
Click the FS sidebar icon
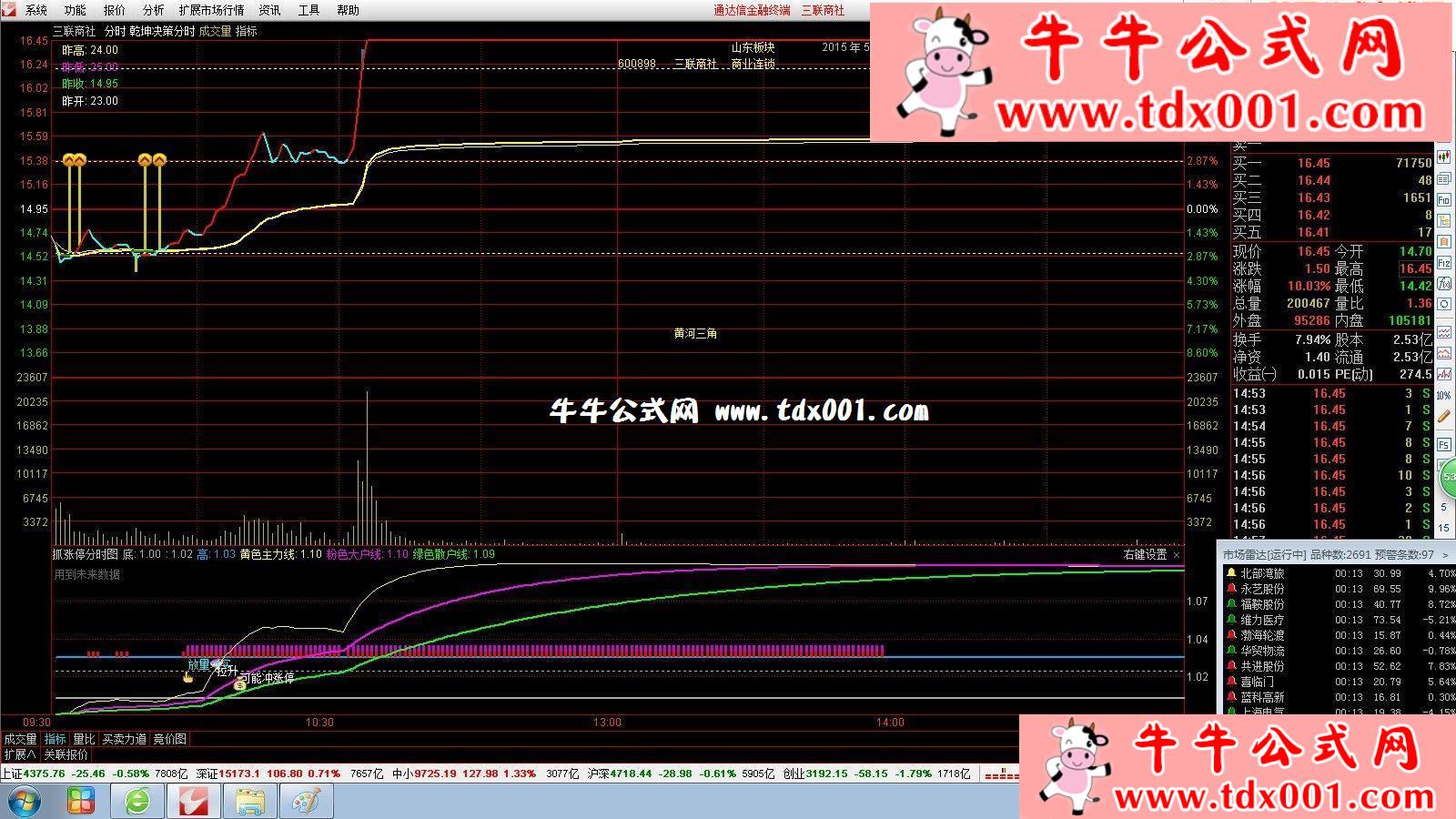[x=1443, y=444]
